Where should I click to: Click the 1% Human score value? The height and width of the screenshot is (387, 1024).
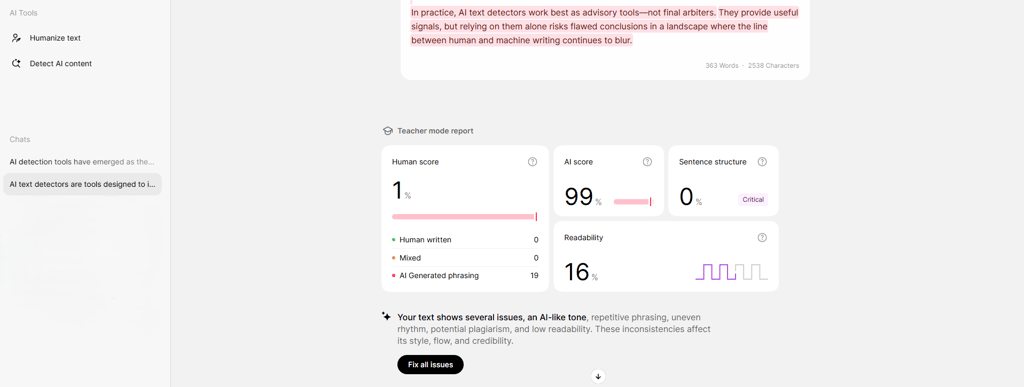tap(401, 191)
